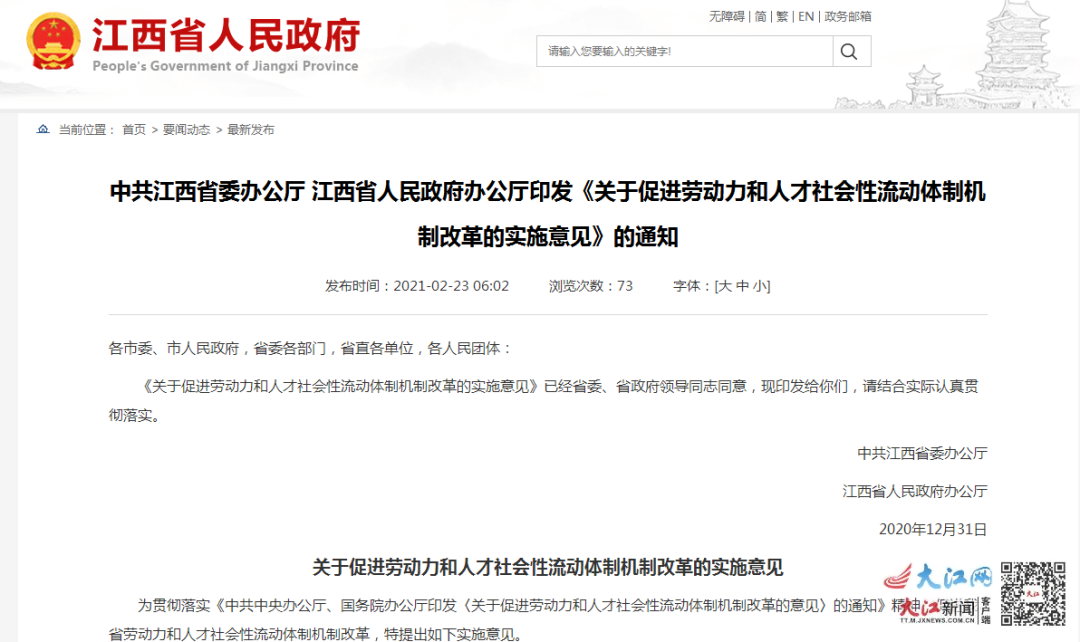Image resolution: width=1080 pixels, height=642 pixels.
Task: Click the 大江网 (Dajiang Net) logo
Action: pyautogui.click(x=940, y=574)
